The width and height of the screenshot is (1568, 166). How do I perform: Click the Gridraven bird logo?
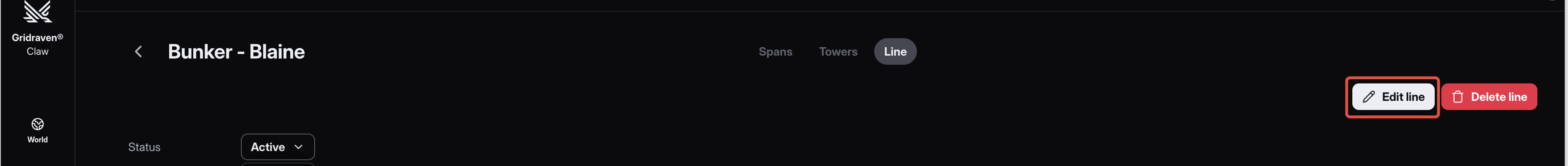[x=37, y=12]
